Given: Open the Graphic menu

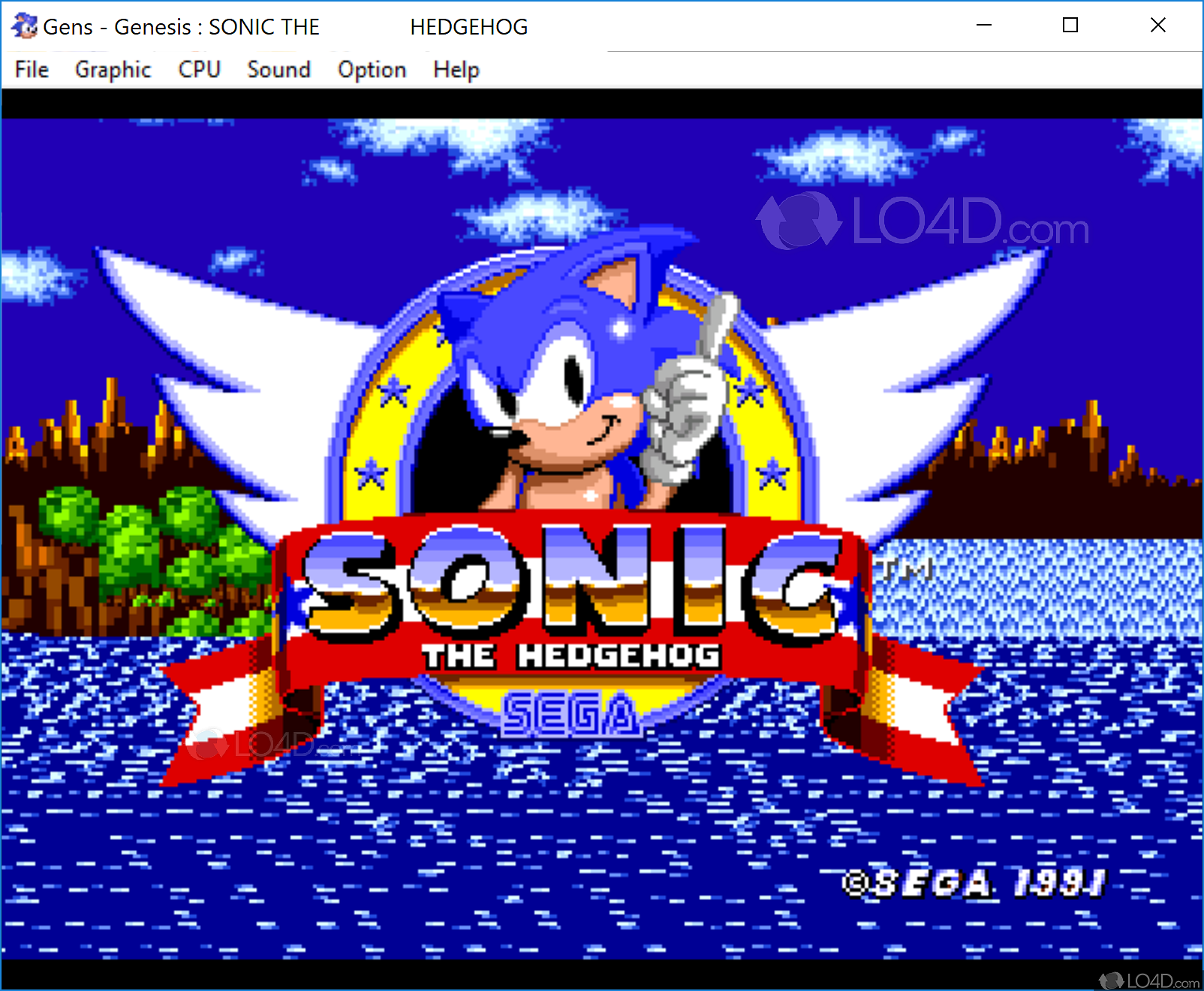Looking at the screenshot, I should pos(111,69).
